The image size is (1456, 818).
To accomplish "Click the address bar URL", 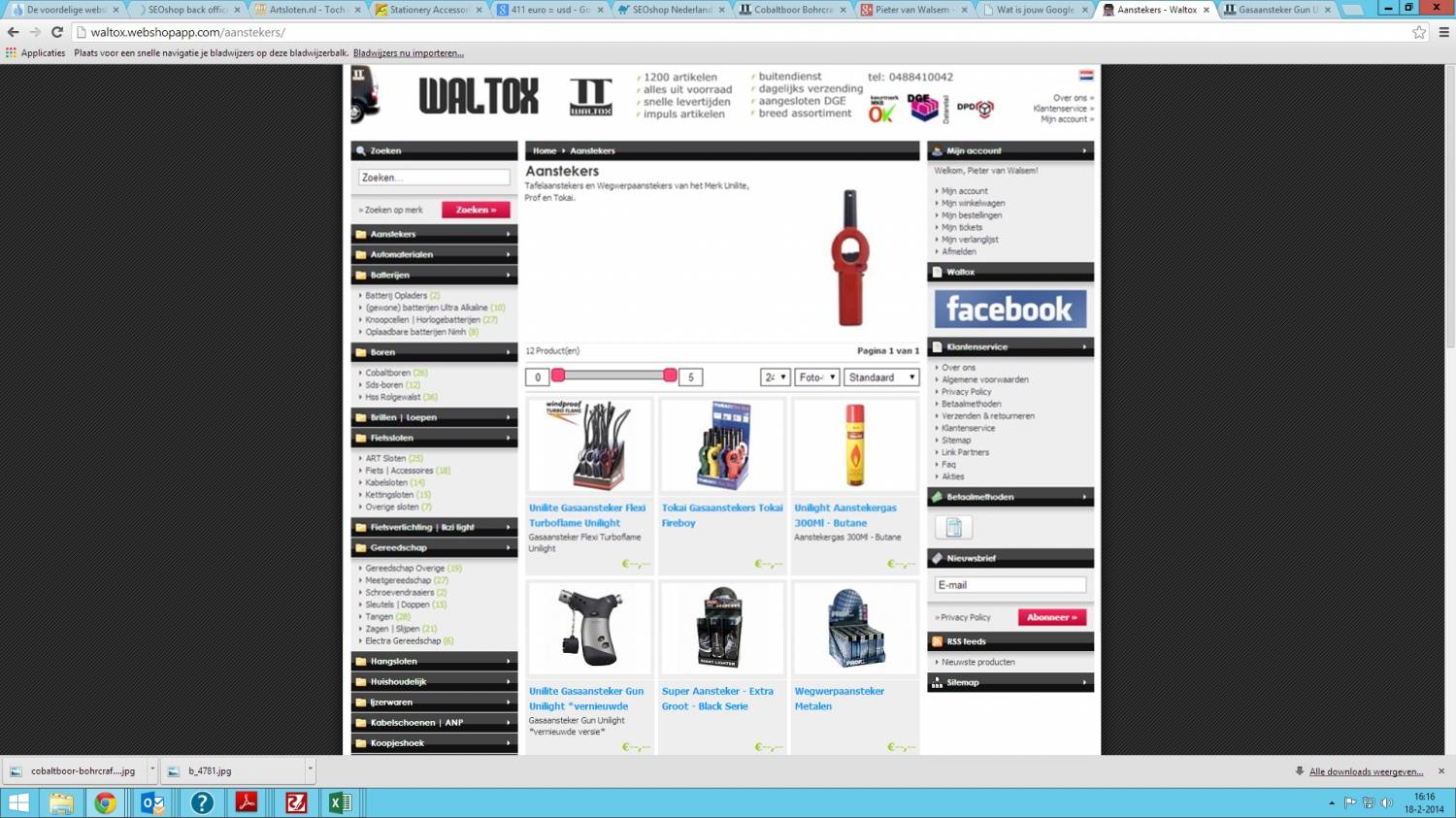I will [188, 32].
